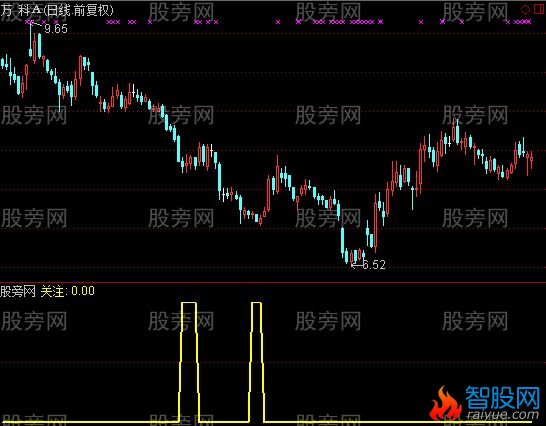
Task: Click the red square panel icon
Action: coord(539,9)
